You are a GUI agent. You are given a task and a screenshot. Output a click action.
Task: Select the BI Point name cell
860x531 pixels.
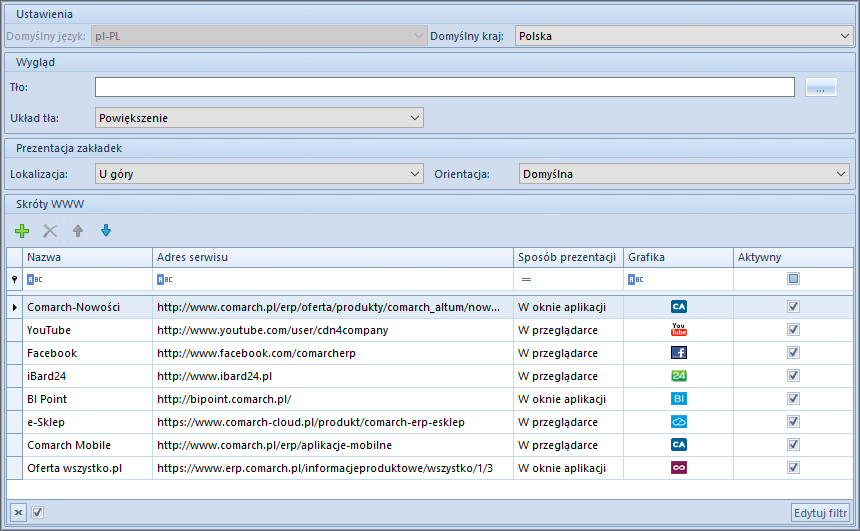tap(87, 399)
